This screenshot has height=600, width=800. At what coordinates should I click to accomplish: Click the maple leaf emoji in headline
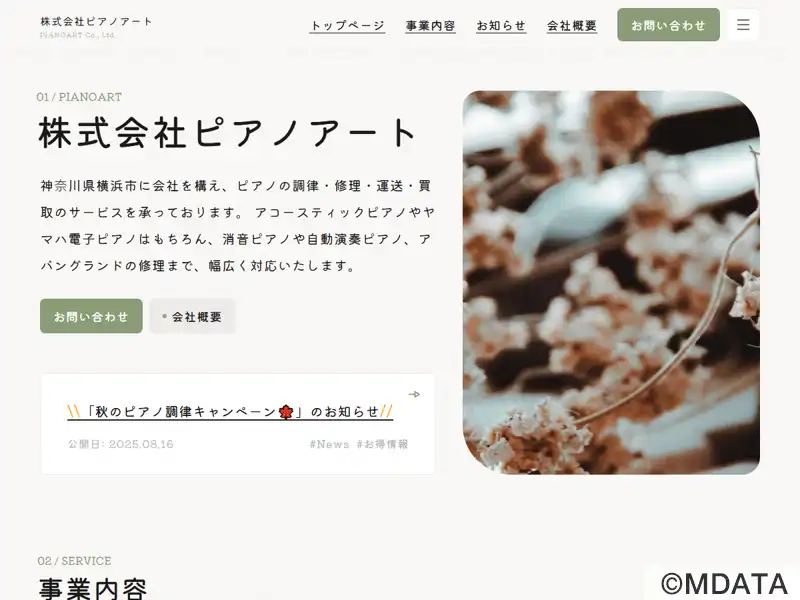coord(286,412)
